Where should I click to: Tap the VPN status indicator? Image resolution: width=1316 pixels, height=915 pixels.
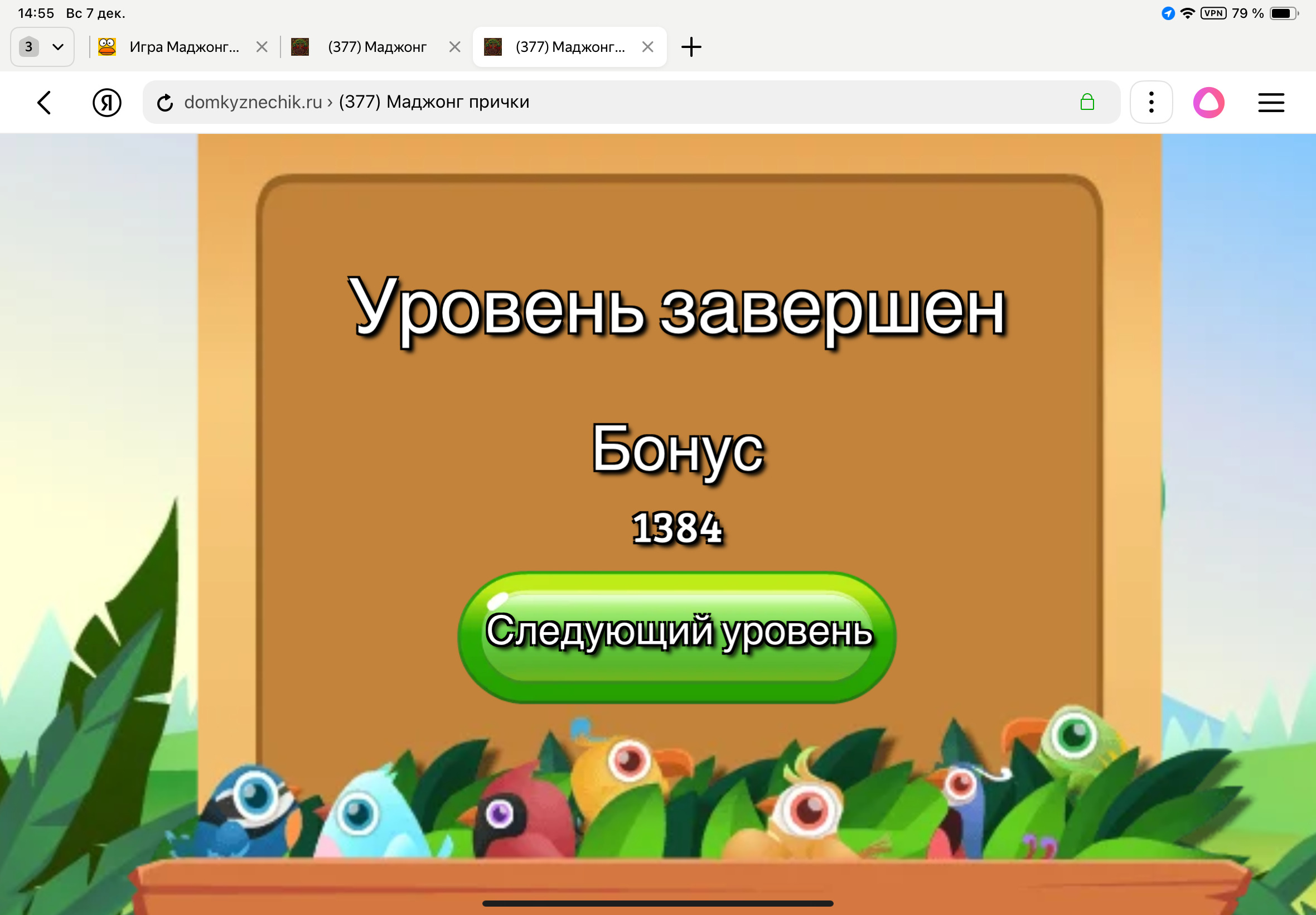pos(1213,13)
